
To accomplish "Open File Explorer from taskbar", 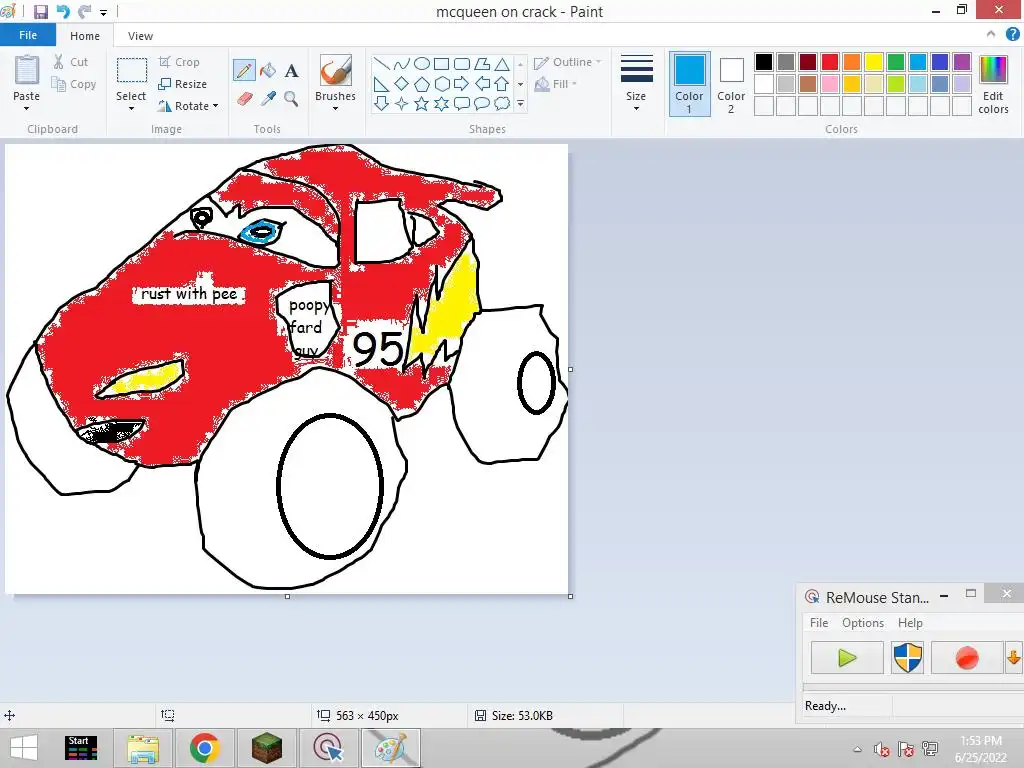I will coord(143,748).
